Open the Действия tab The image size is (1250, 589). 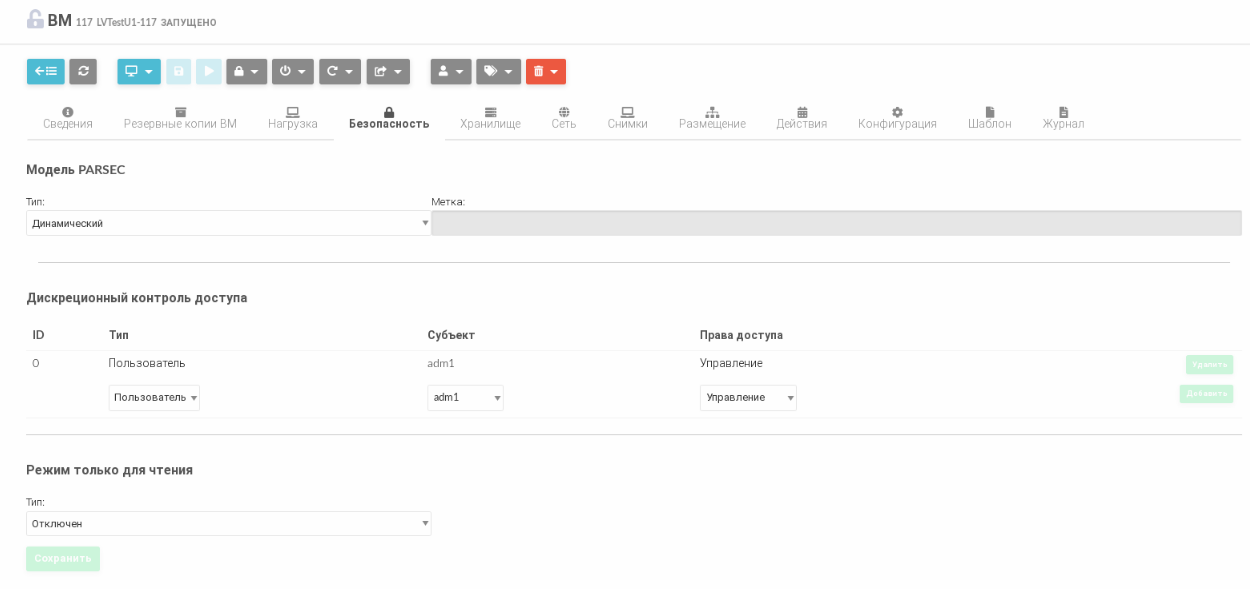click(x=802, y=118)
